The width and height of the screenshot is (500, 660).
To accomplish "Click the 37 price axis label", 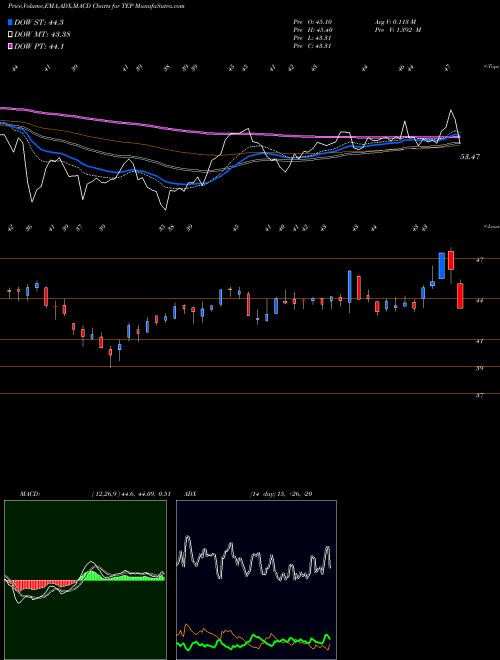I will [x=479, y=396].
